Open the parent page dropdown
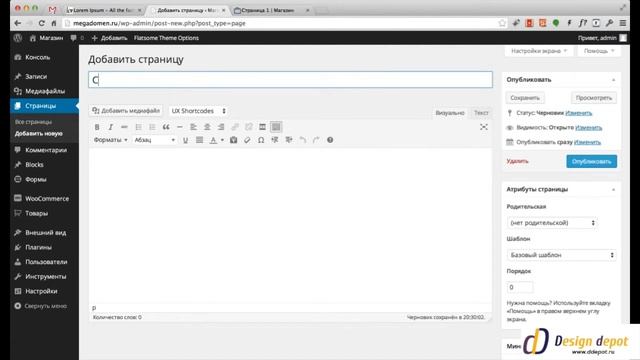640x360 pixels. point(552,223)
